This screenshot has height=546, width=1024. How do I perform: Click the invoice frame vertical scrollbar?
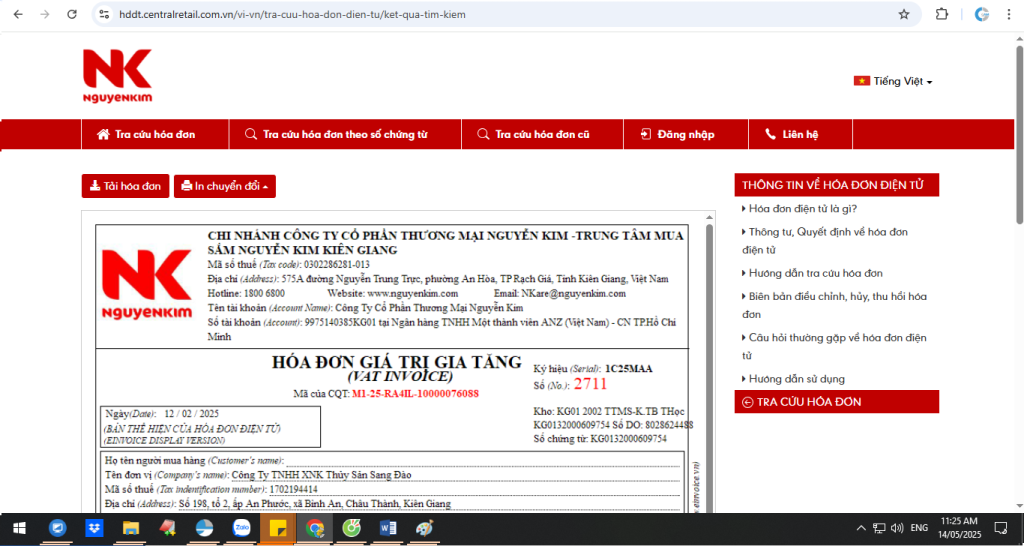[710, 366]
